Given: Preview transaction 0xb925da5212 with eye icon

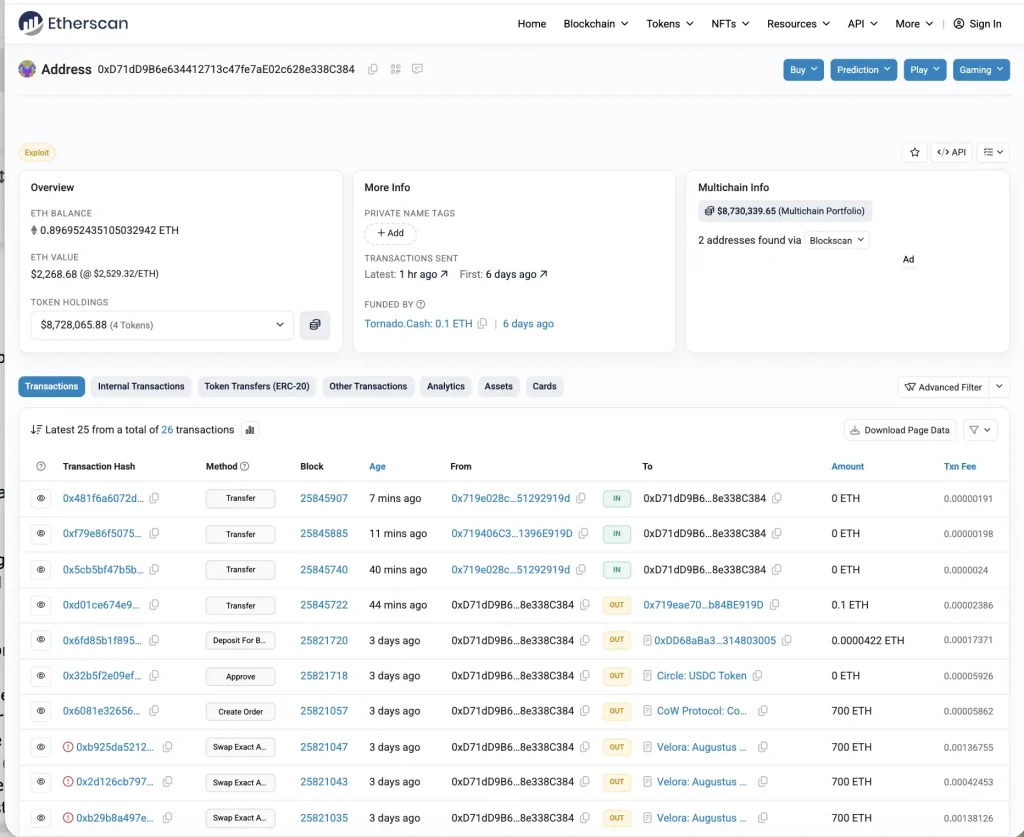Looking at the screenshot, I should point(40,747).
